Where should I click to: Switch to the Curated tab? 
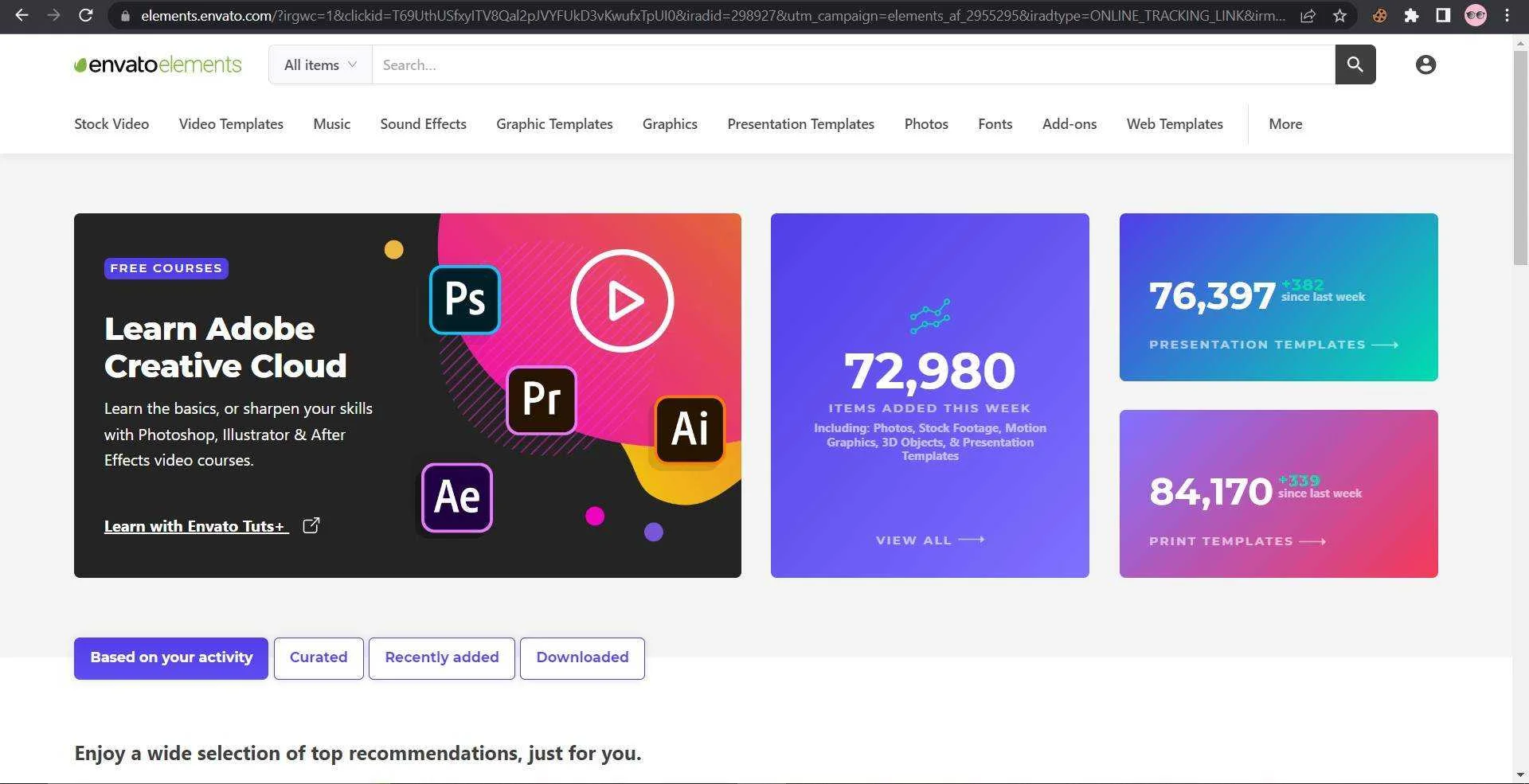[x=319, y=658]
